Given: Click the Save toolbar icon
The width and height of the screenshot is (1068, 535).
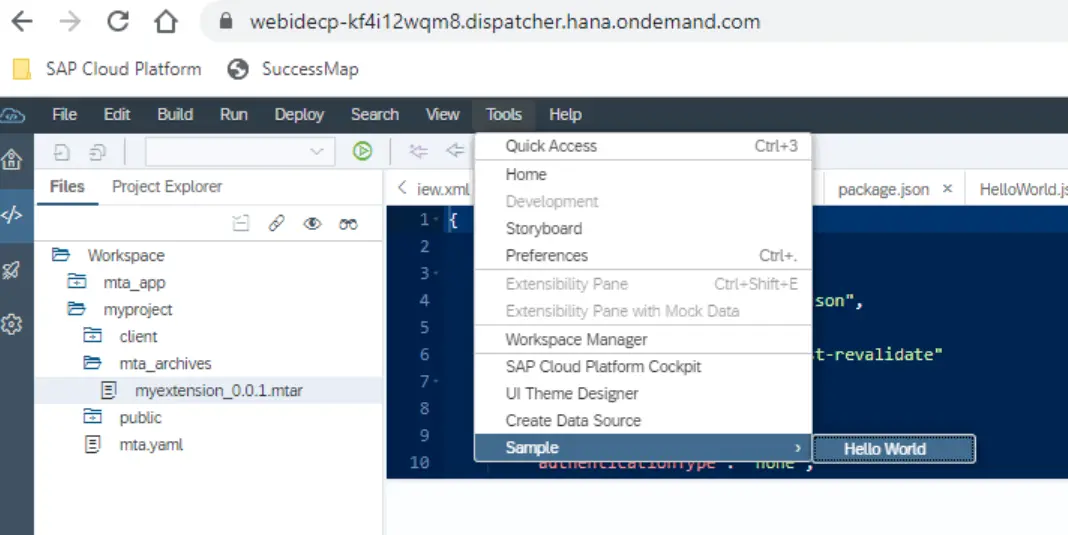Looking at the screenshot, I should pos(62,152).
